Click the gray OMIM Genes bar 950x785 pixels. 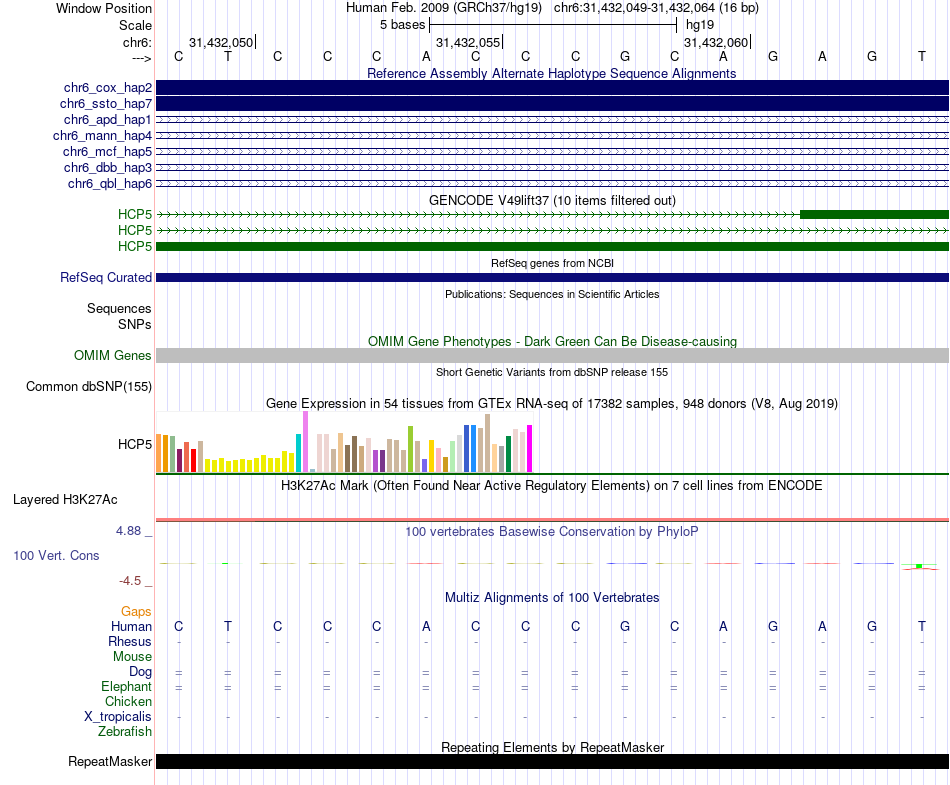click(x=552, y=356)
